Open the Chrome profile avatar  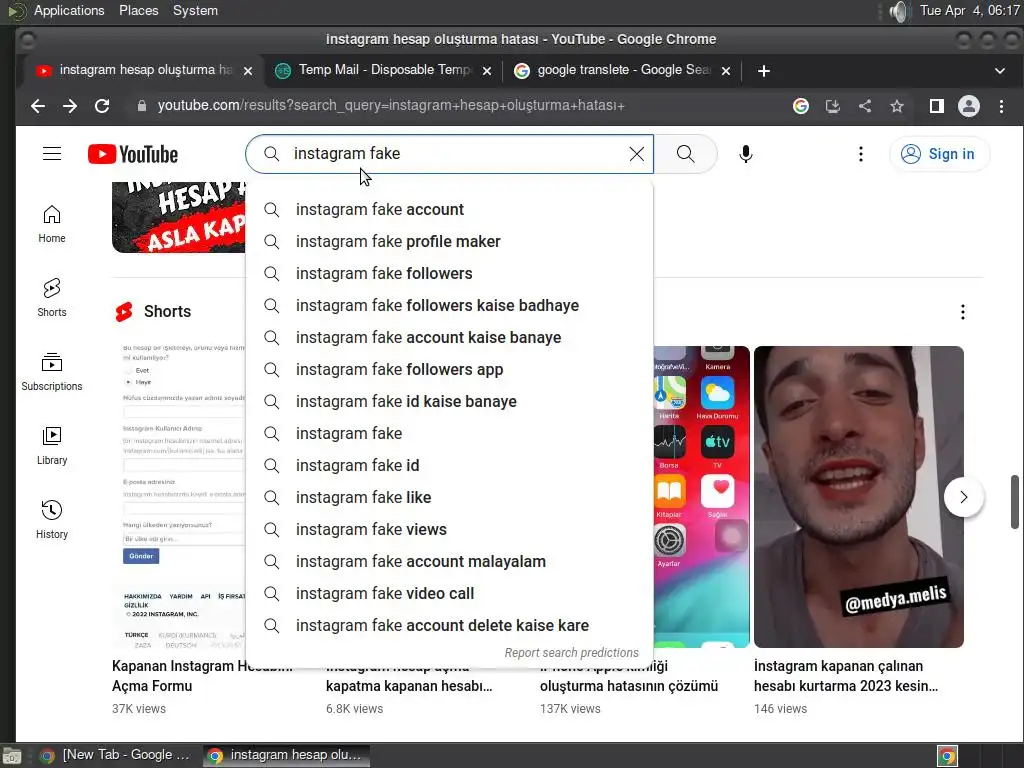pyautogui.click(x=968, y=106)
